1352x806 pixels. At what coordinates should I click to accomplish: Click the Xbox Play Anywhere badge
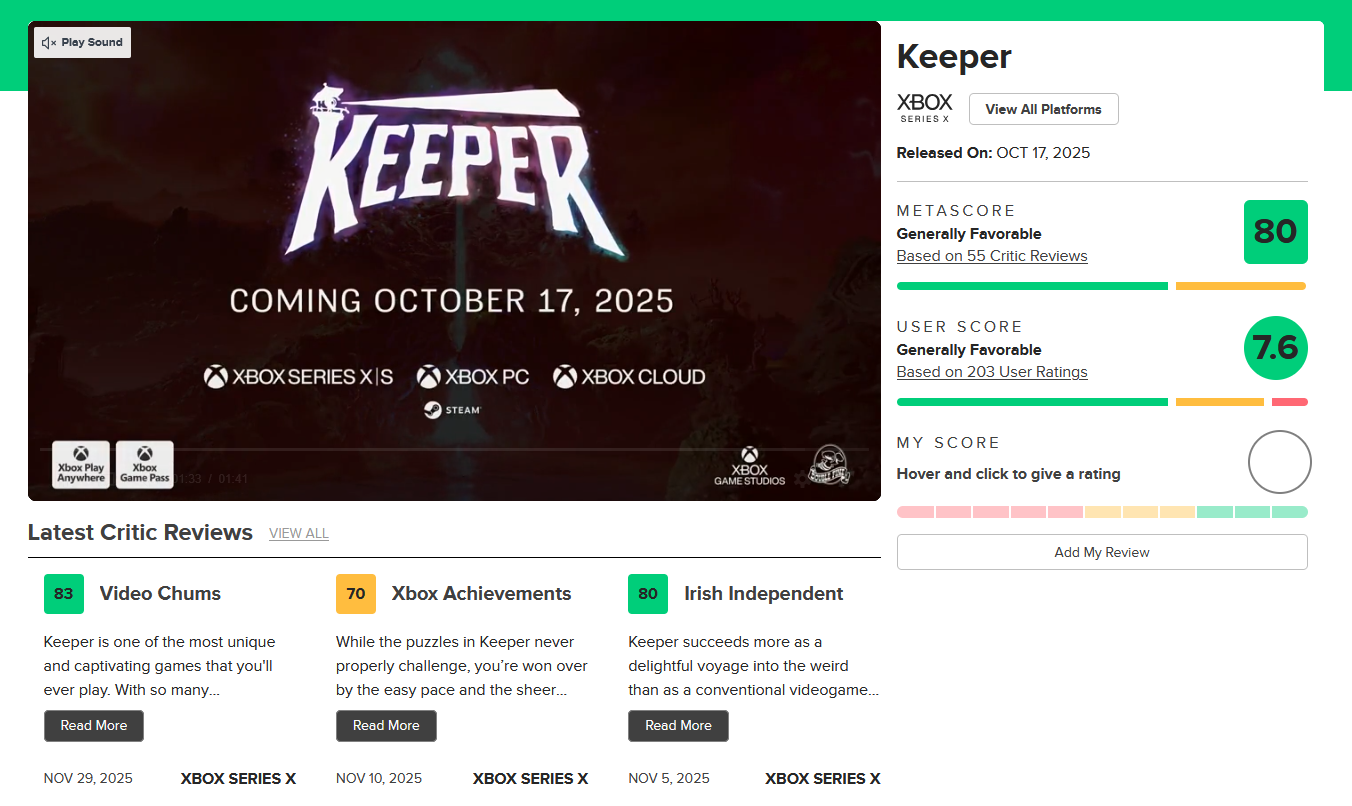(x=81, y=465)
